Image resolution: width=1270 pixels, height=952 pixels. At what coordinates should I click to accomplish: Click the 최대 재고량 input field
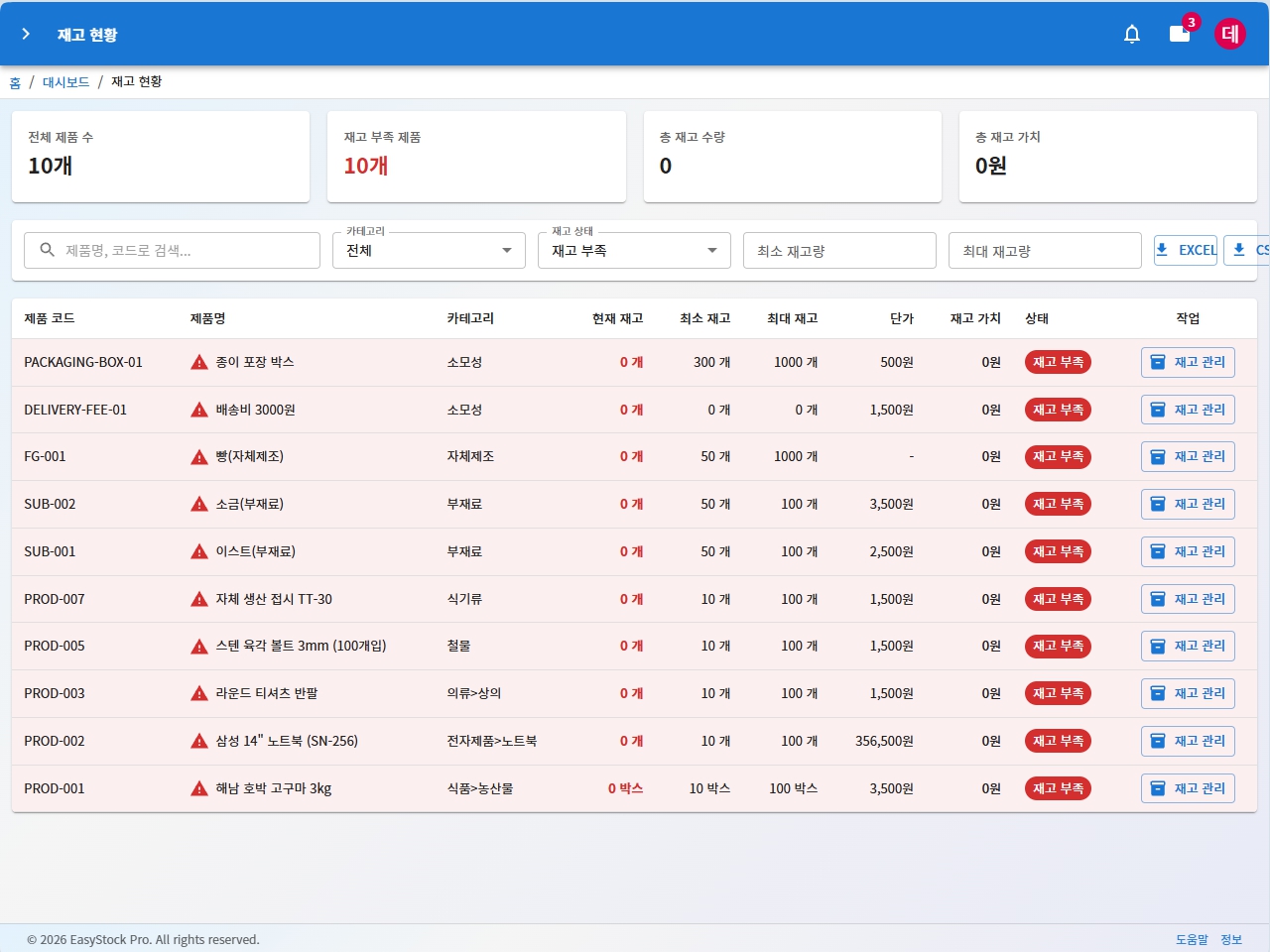[x=1045, y=251]
